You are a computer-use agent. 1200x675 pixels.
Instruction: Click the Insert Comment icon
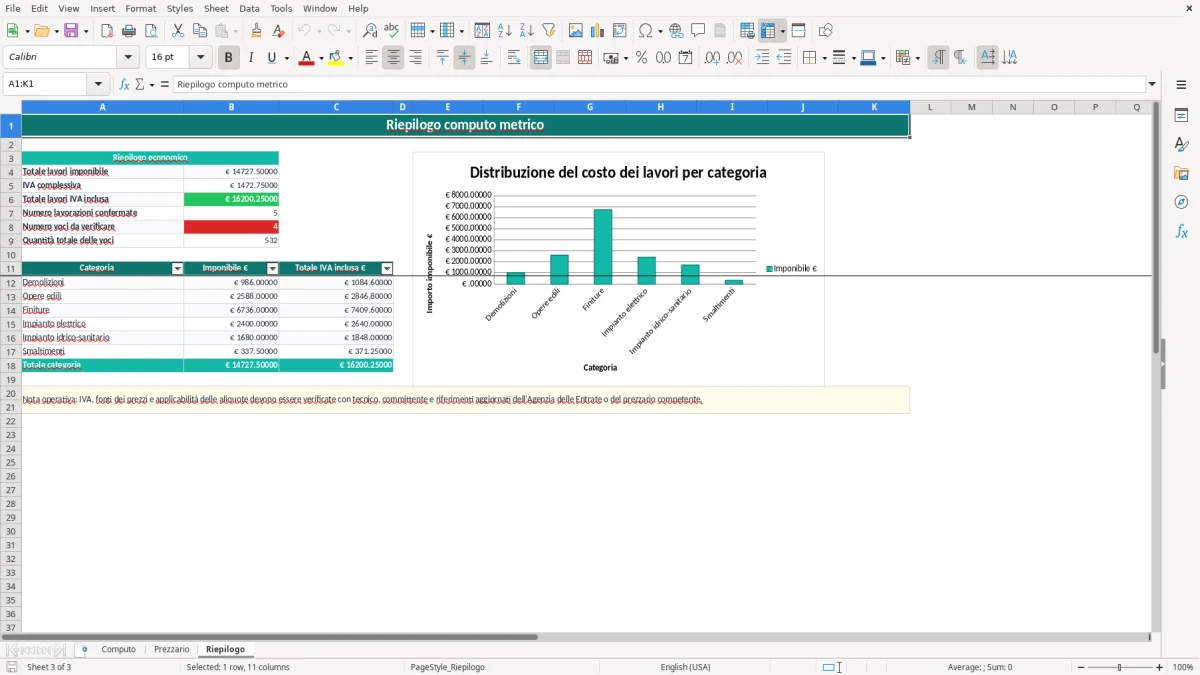698,31
